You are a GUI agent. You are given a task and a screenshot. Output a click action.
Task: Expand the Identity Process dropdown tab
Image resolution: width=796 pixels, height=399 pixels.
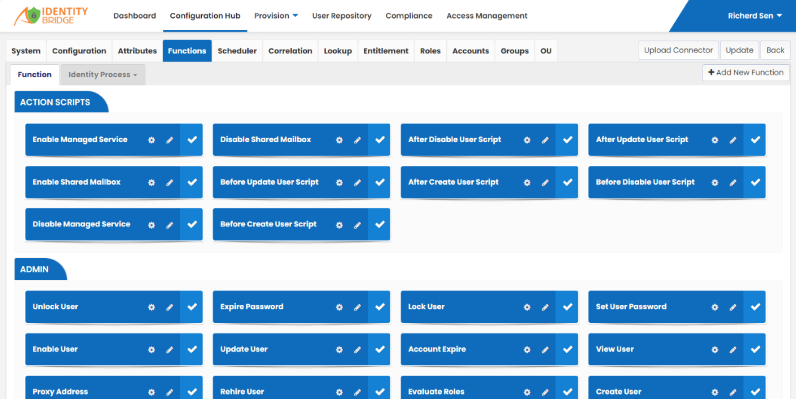coord(103,75)
